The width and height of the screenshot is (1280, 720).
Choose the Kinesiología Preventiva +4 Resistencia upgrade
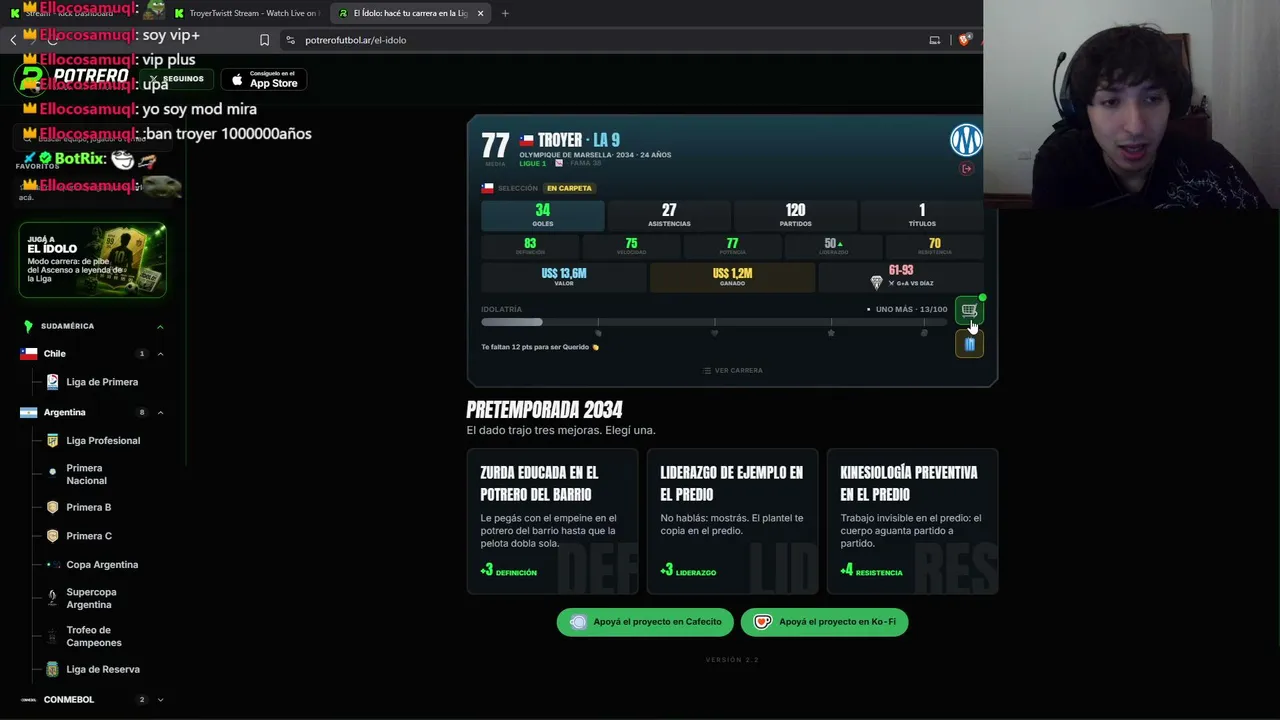pyautogui.click(x=912, y=521)
